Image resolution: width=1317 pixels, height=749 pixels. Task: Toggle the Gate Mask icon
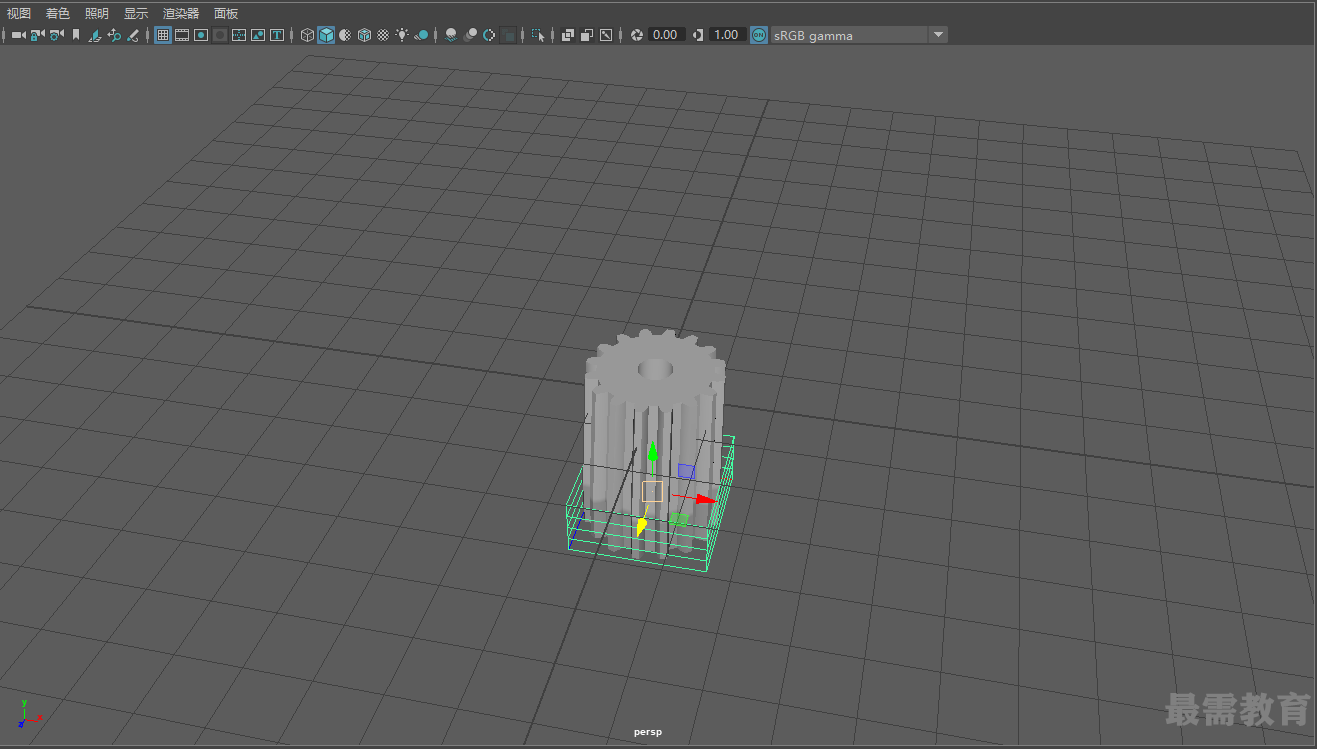[x=220, y=35]
